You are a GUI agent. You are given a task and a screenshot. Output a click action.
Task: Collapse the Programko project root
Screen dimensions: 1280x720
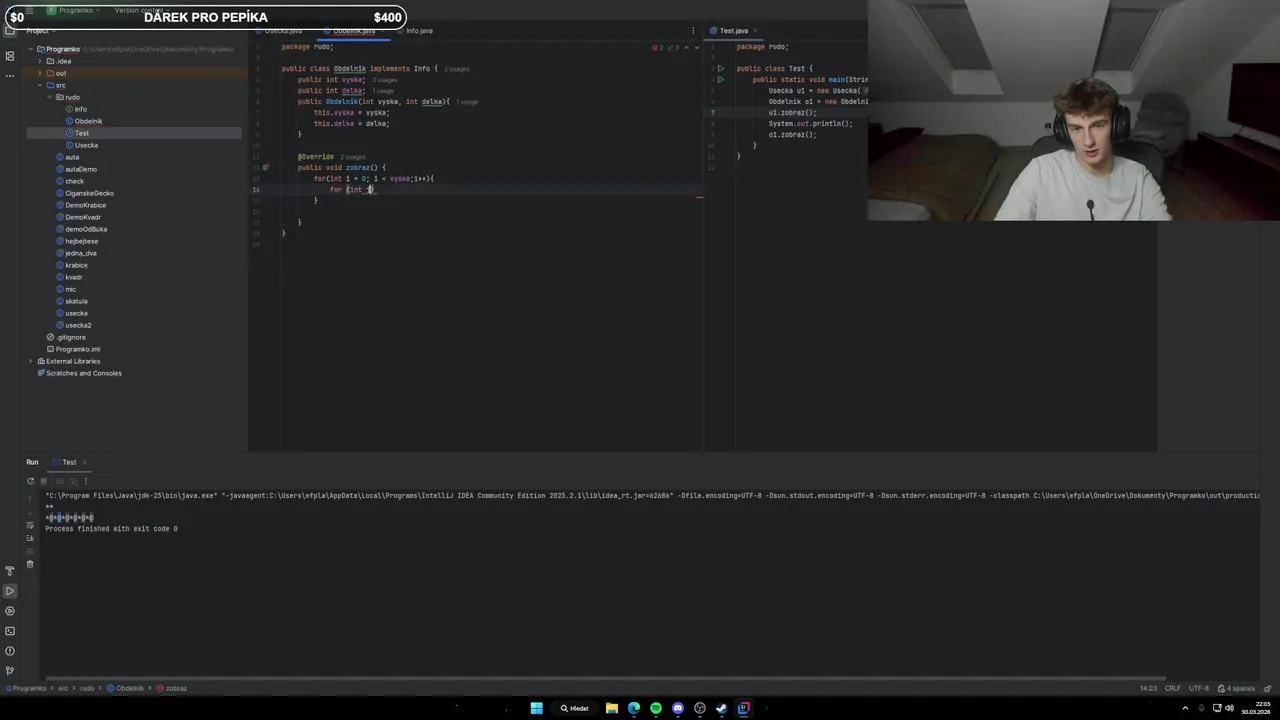(30, 49)
